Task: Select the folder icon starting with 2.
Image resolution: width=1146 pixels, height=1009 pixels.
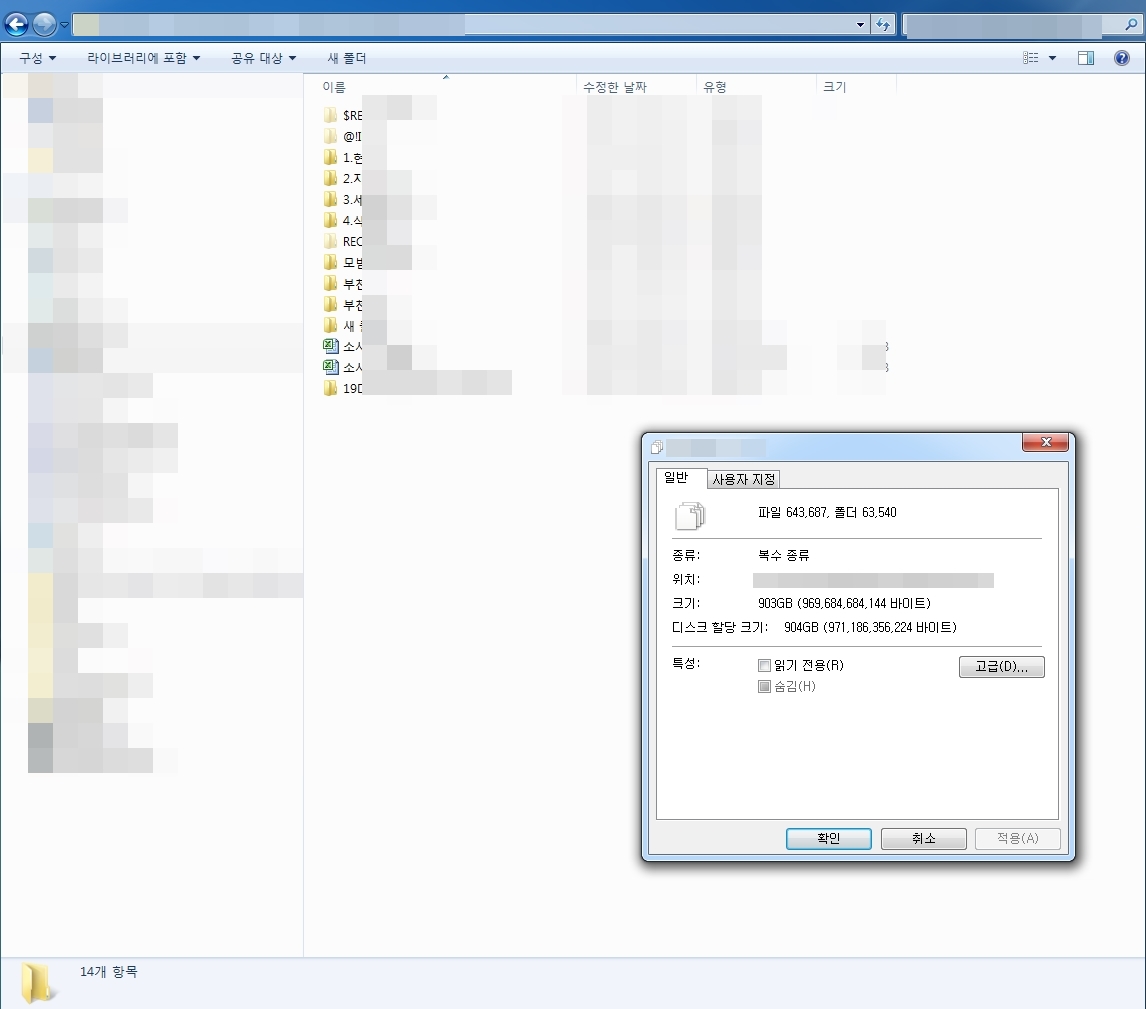Action: pos(330,178)
